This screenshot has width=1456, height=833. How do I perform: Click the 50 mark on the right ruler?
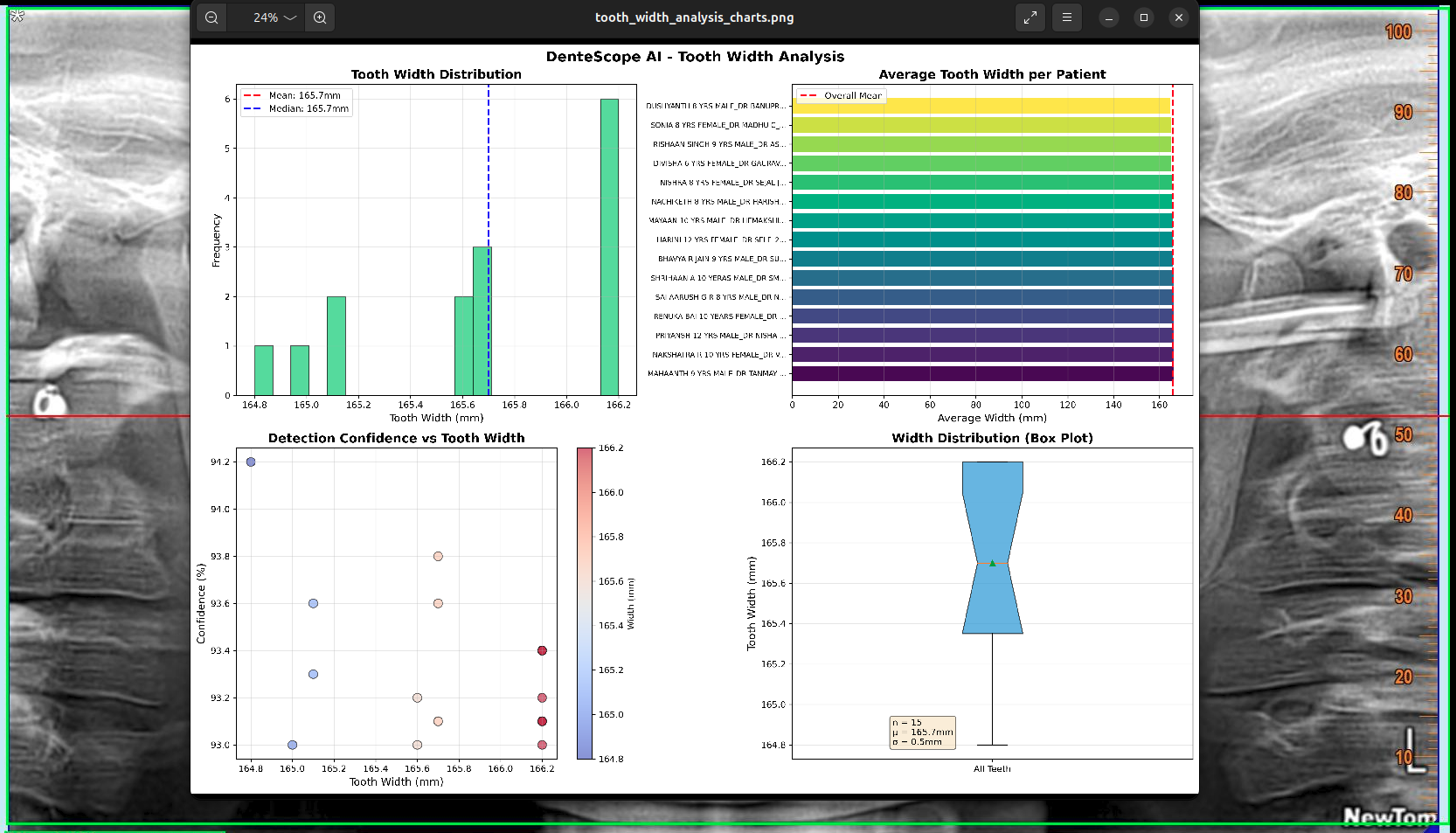coord(1403,435)
